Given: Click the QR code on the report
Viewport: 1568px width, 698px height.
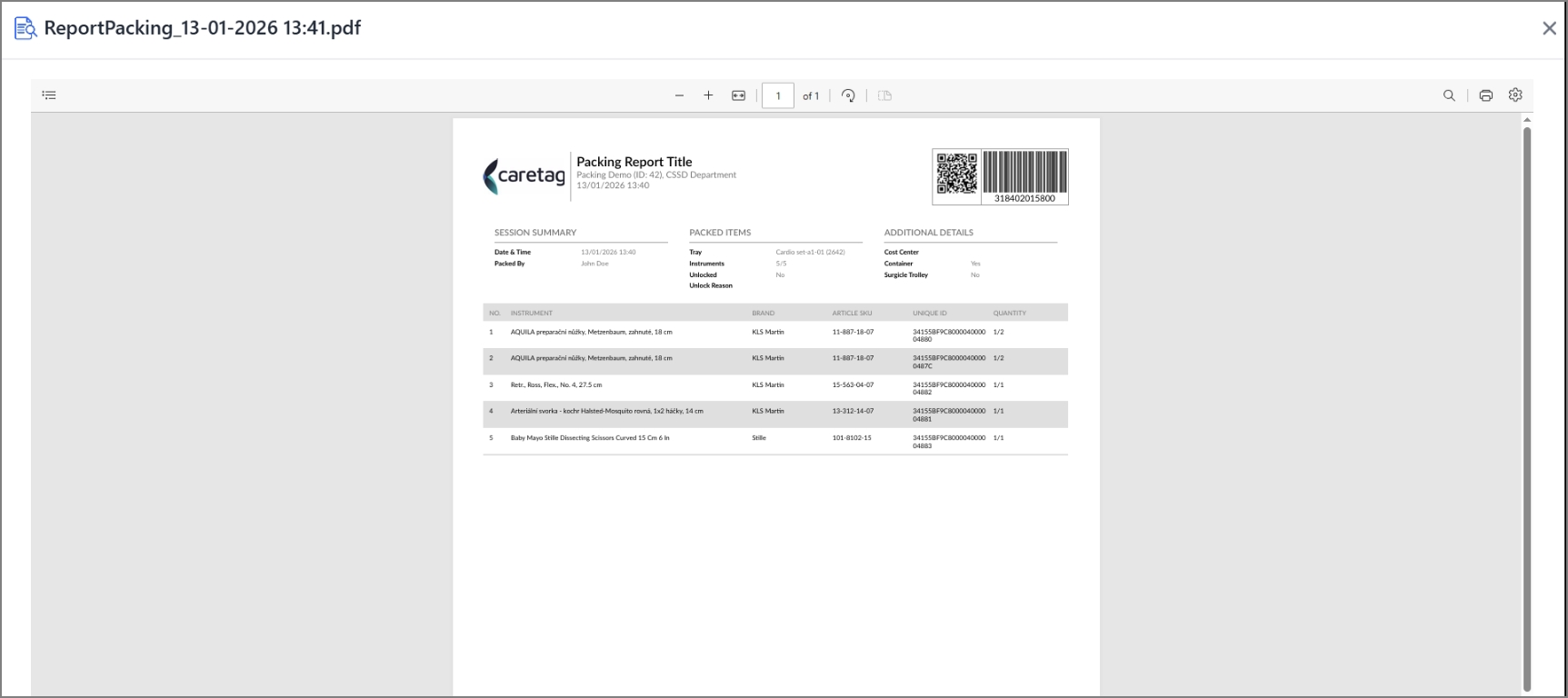Looking at the screenshot, I should 957,174.
